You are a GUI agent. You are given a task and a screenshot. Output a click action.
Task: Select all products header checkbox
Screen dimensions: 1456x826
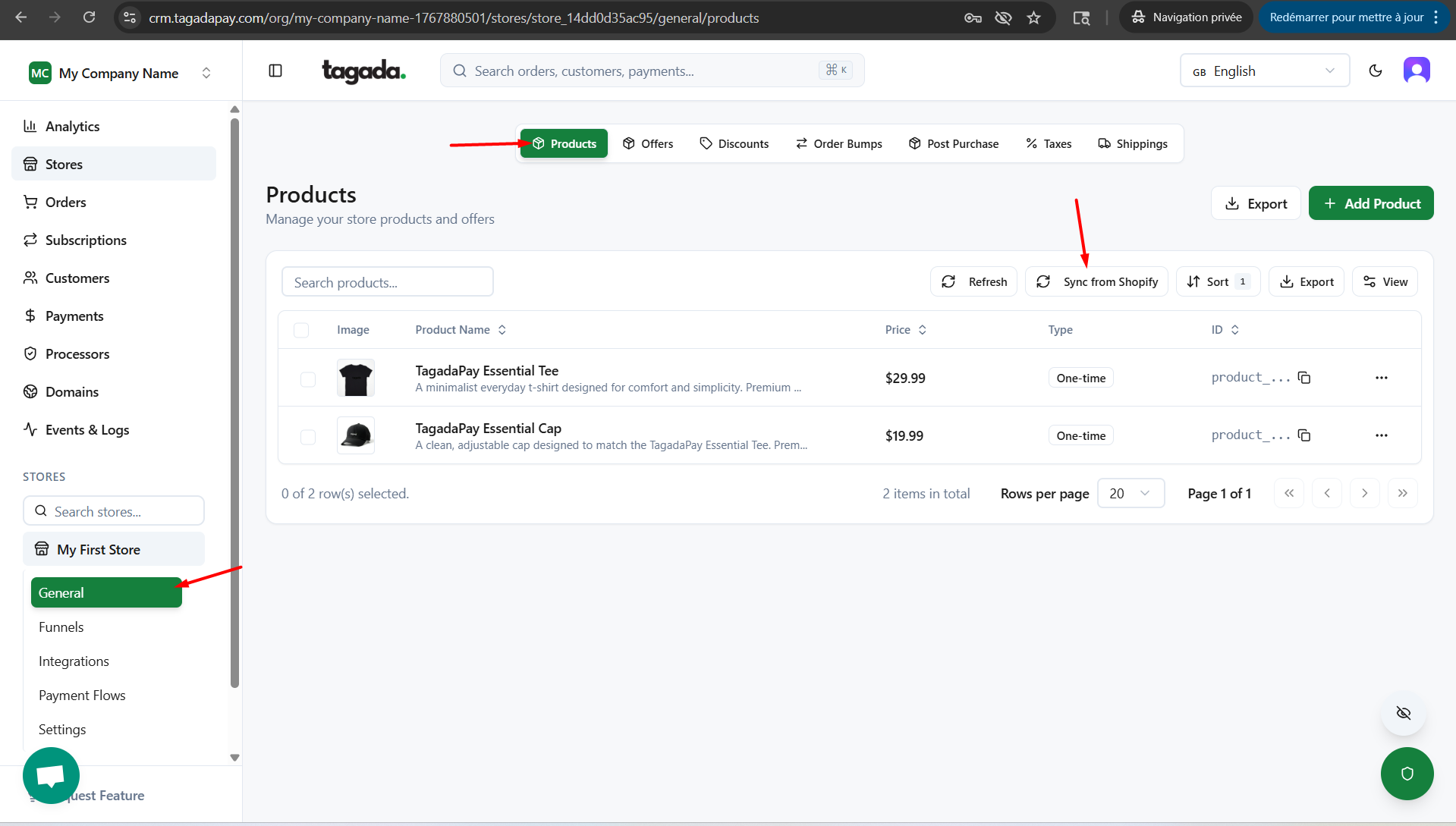point(301,330)
